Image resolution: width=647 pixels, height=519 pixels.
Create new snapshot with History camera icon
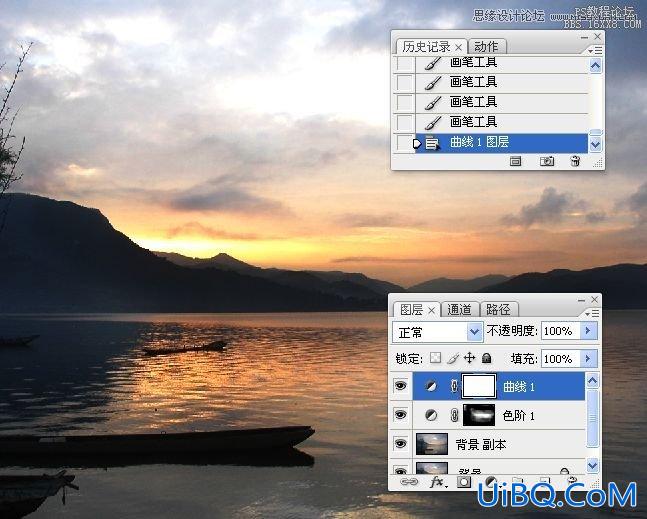[x=547, y=161]
